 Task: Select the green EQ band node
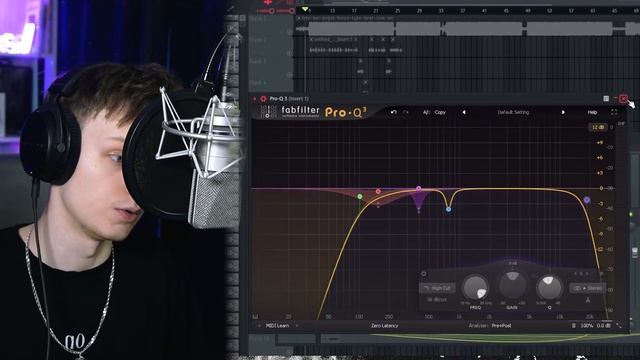(x=360, y=197)
